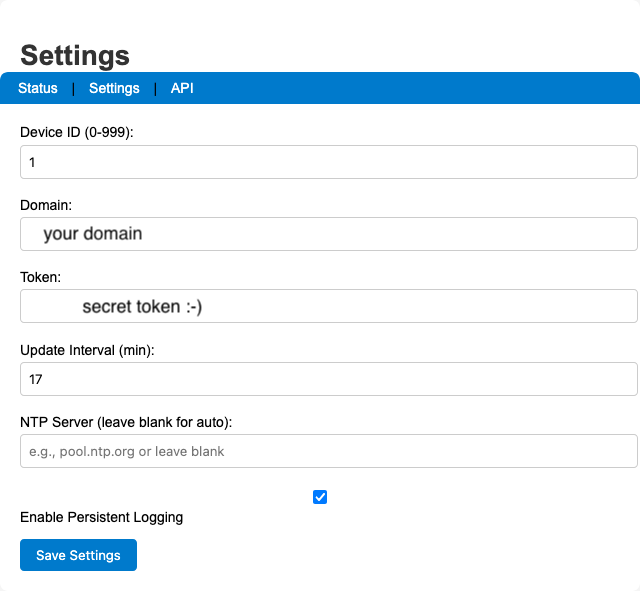Focus the Device ID input field
The width and height of the screenshot is (640, 591).
coord(328,162)
